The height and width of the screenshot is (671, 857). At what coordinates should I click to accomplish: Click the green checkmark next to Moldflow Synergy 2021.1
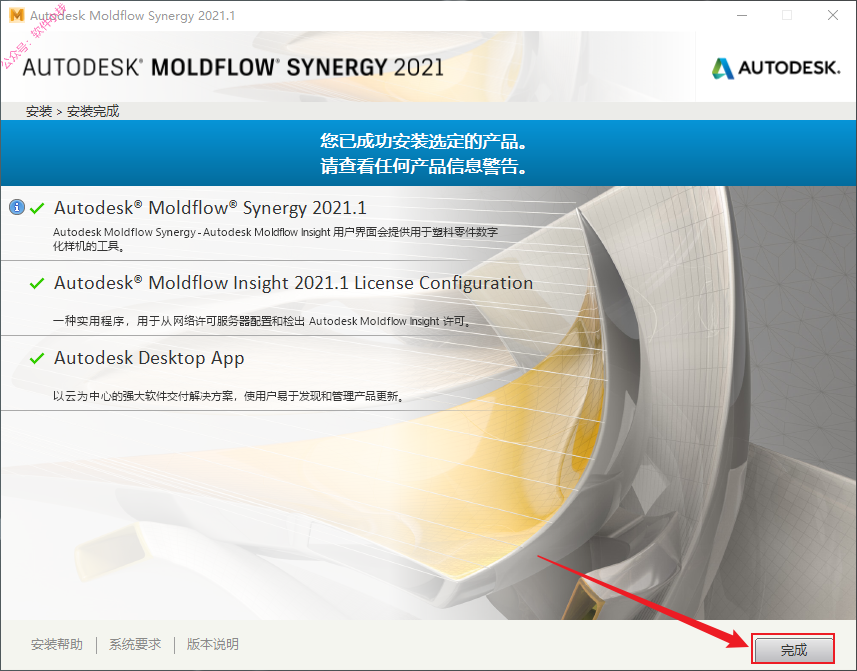tap(37, 208)
